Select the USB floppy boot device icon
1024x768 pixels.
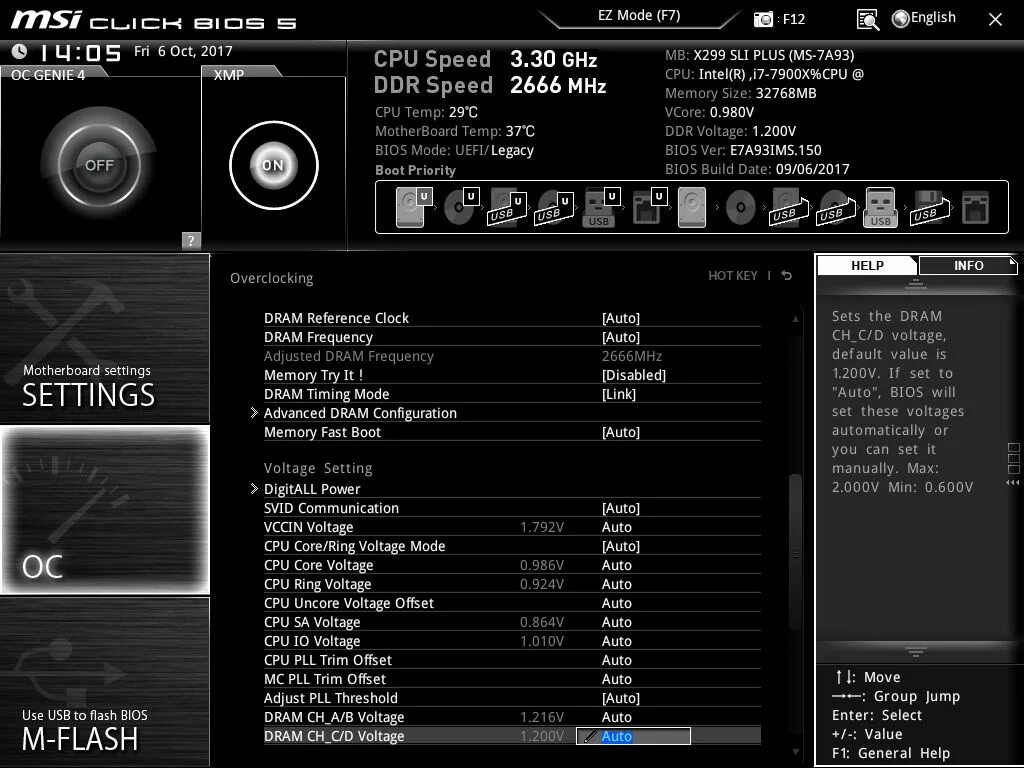tap(929, 208)
